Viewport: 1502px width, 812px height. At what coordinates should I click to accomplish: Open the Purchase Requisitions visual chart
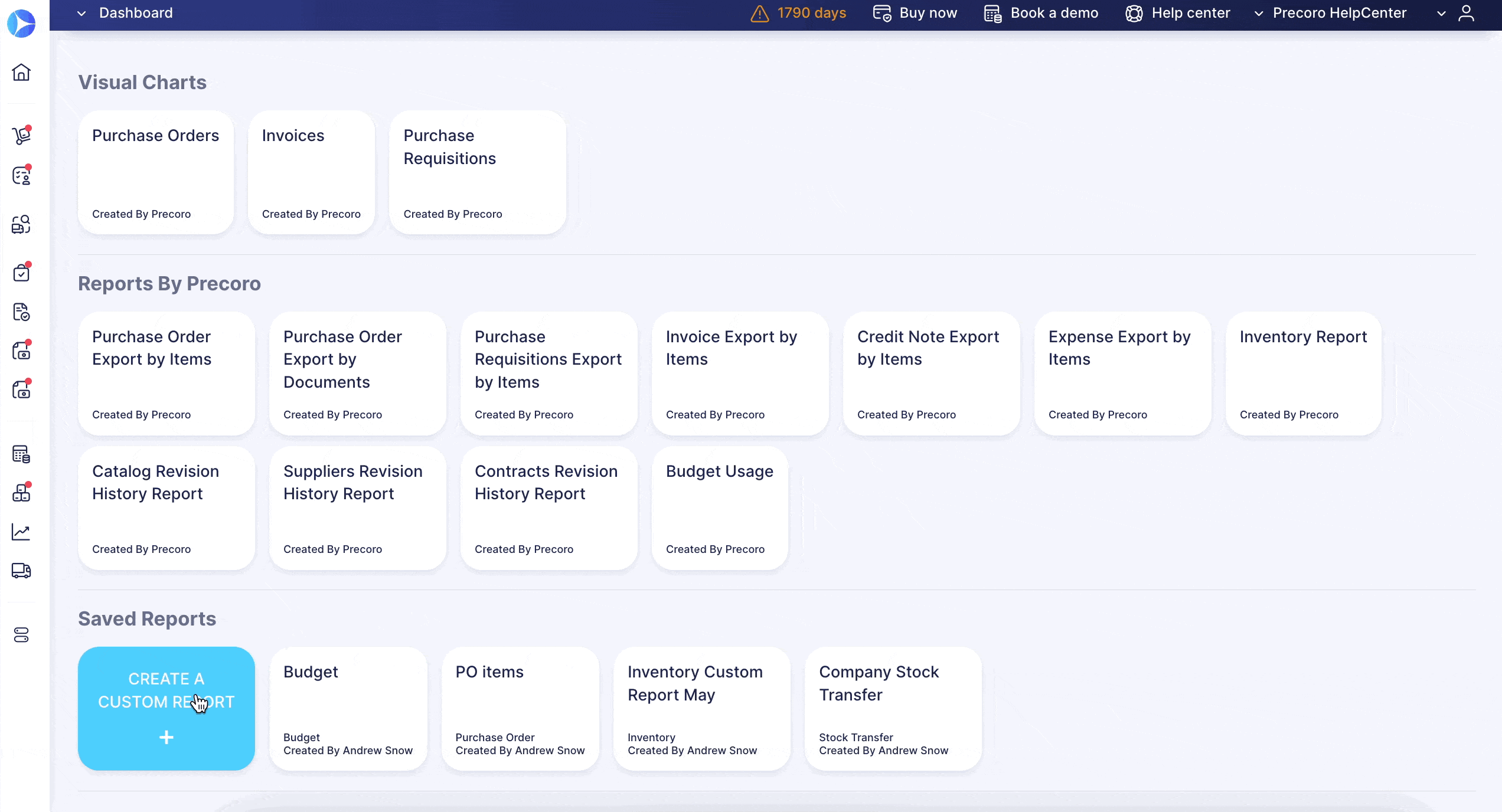coord(477,171)
